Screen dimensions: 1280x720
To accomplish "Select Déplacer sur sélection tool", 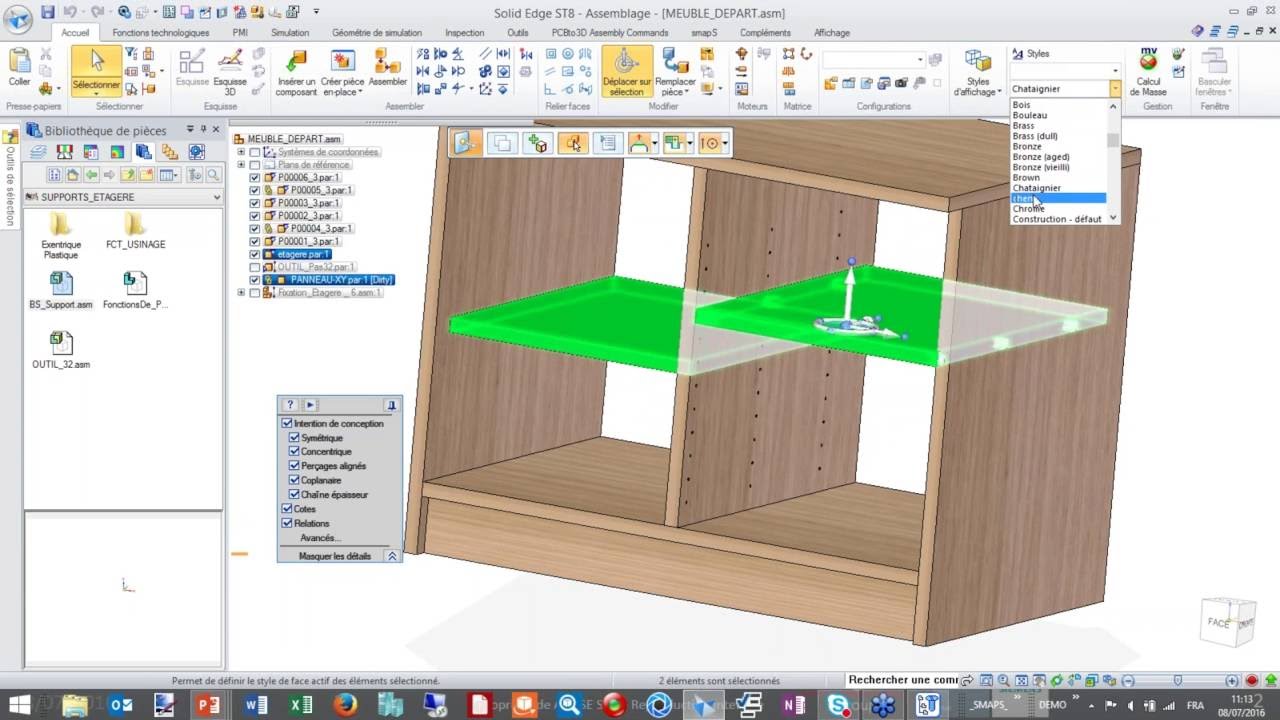I will coord(627,71).
